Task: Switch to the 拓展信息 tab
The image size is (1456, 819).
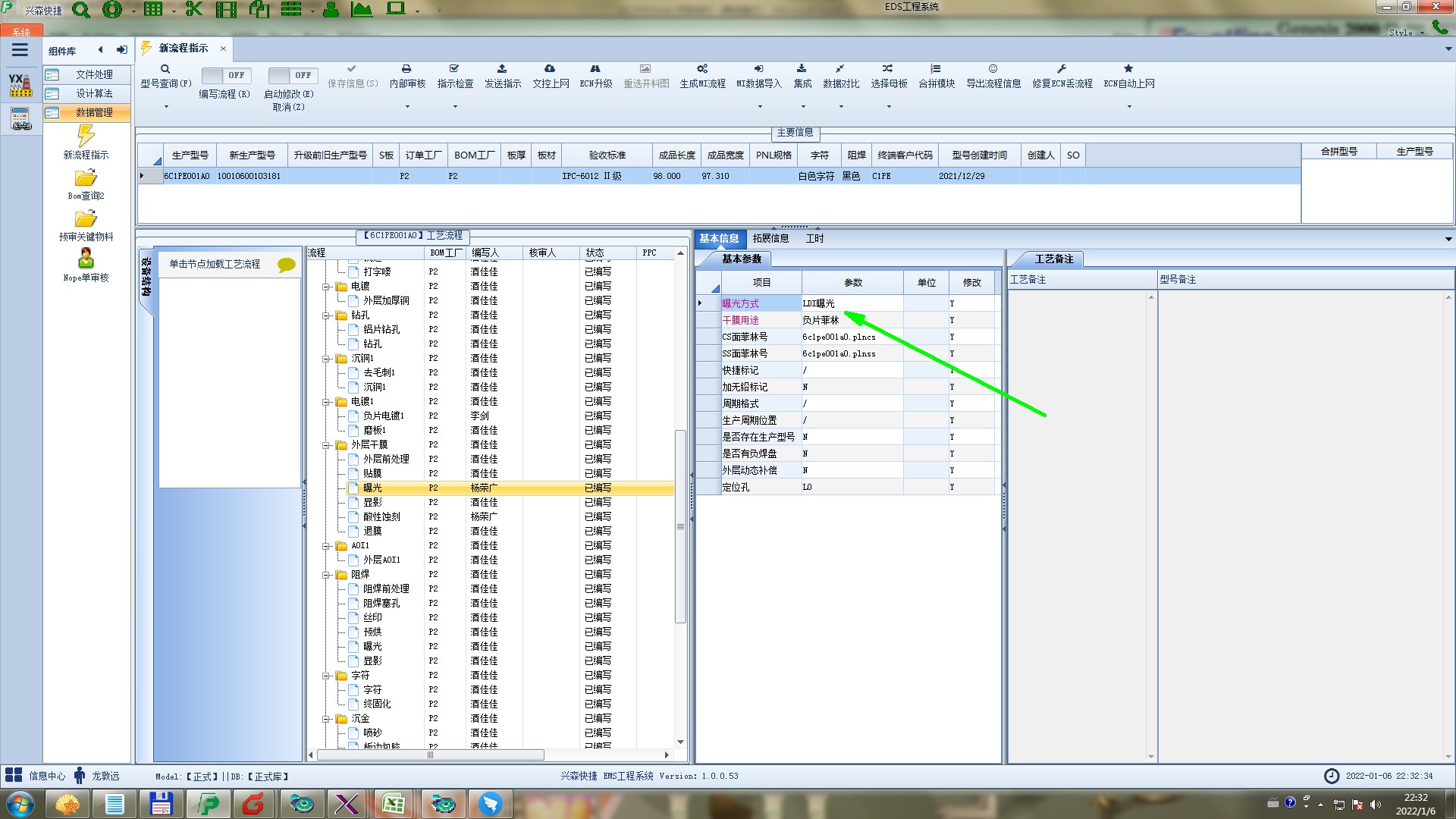Action: pyautogui.click(x=770, y=238)
